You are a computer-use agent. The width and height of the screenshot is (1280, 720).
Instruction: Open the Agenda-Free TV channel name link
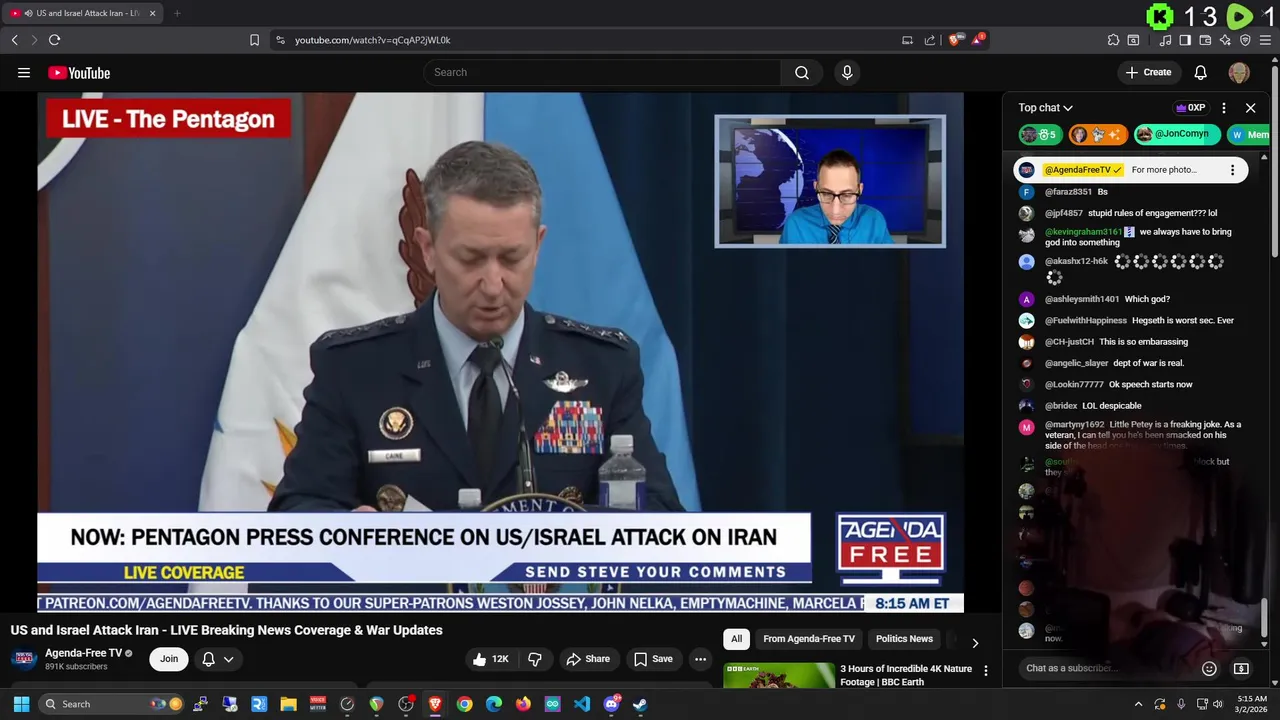pyautogui.click(x=83, y=653)
